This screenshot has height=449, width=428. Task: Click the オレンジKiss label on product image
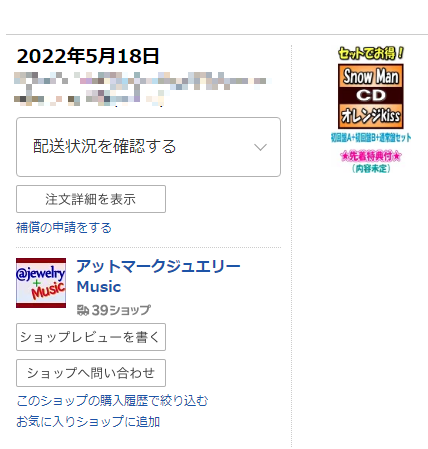[371, 116]
